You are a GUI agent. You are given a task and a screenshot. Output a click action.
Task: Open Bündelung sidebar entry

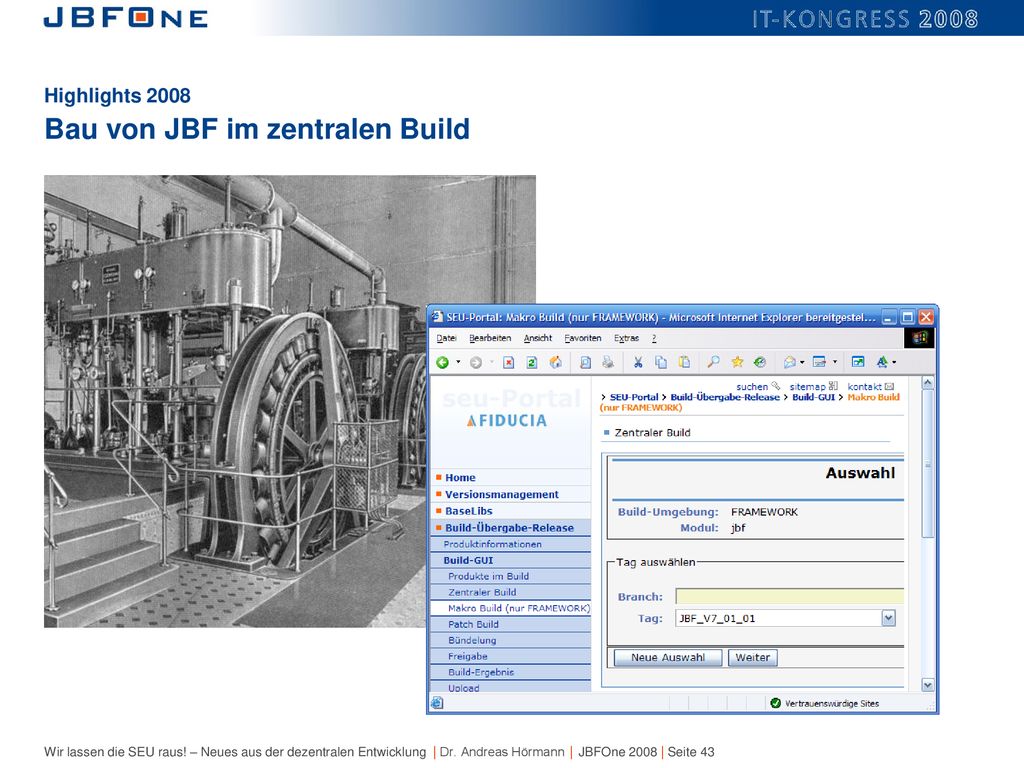511,640
